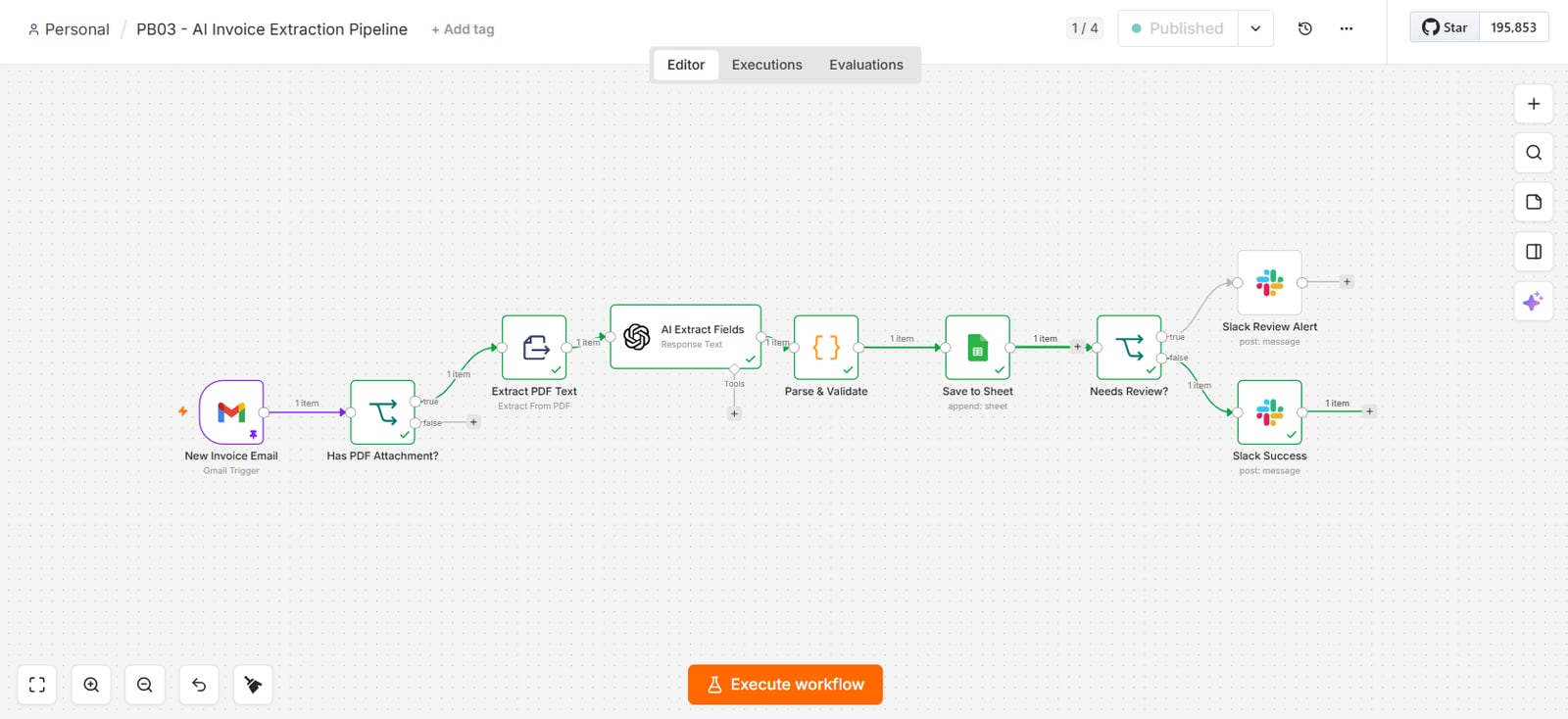Open workflow version history
This screenshot has width=1568, height=719.
click(x=1305, y=28)
